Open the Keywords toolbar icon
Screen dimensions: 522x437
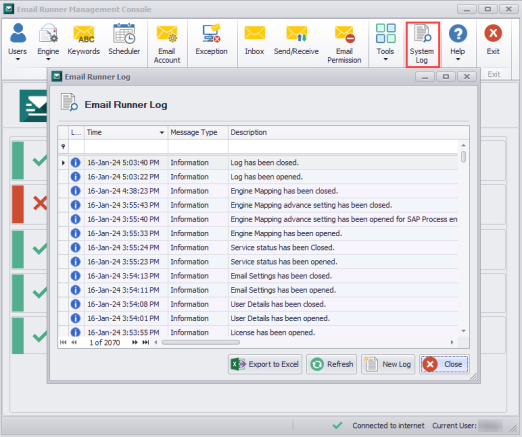84,34
